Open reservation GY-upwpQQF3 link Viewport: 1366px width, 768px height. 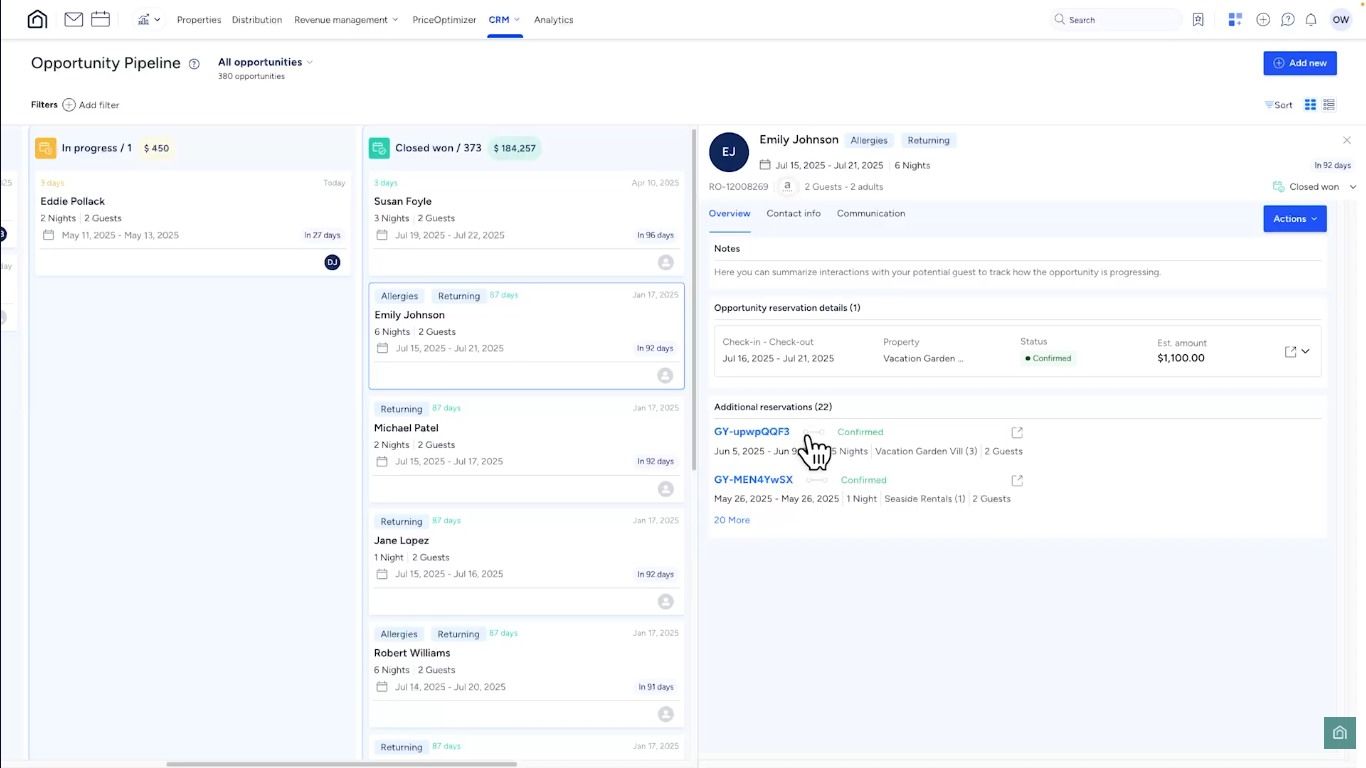pos(752,432)
